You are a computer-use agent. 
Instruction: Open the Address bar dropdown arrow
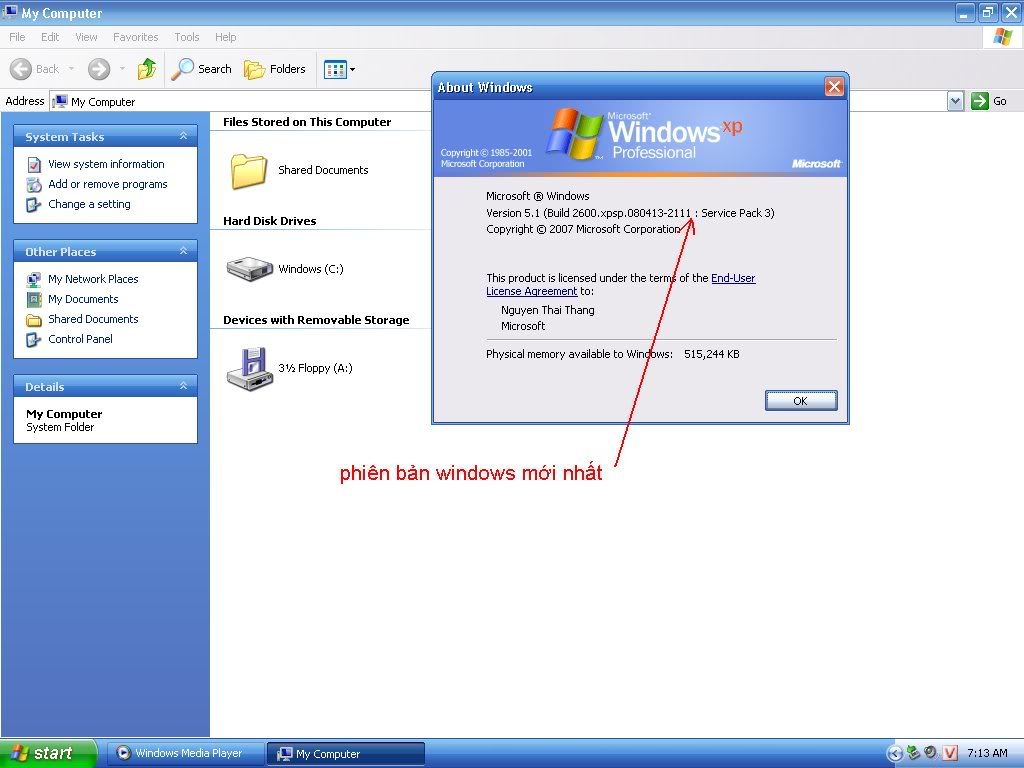(x=955, y=101)
